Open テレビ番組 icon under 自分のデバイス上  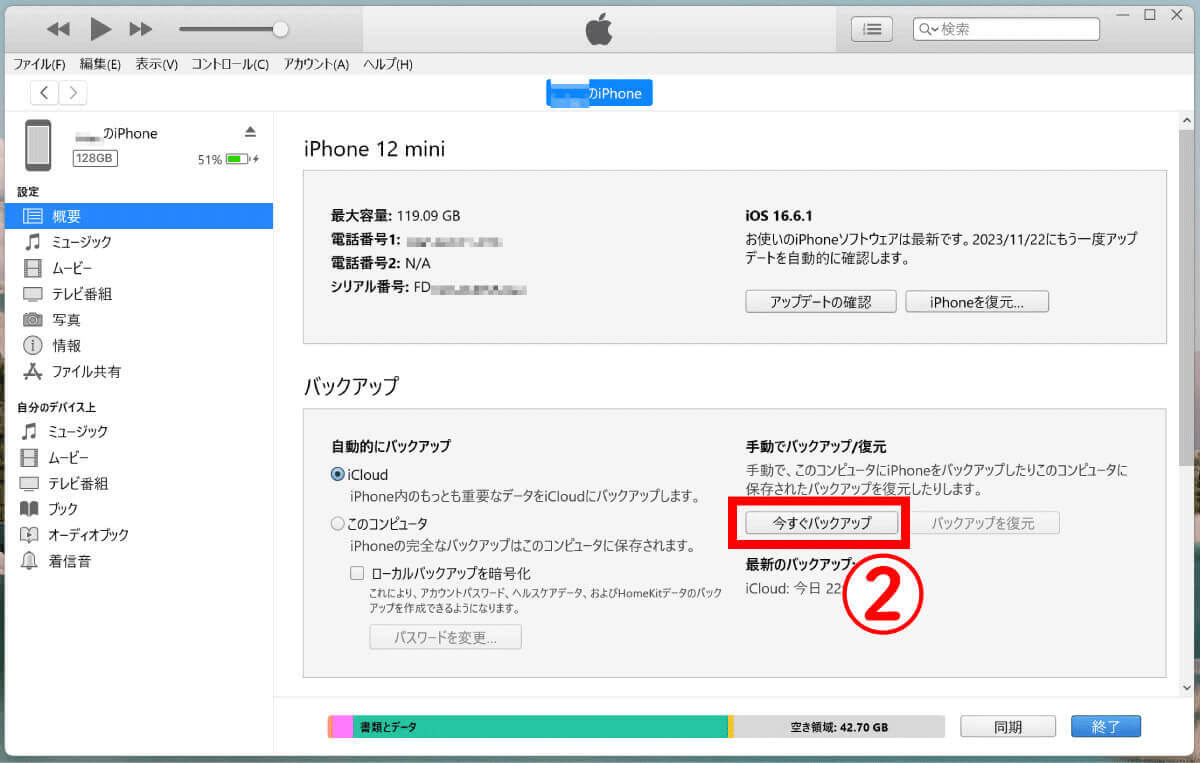coord(30,484)
